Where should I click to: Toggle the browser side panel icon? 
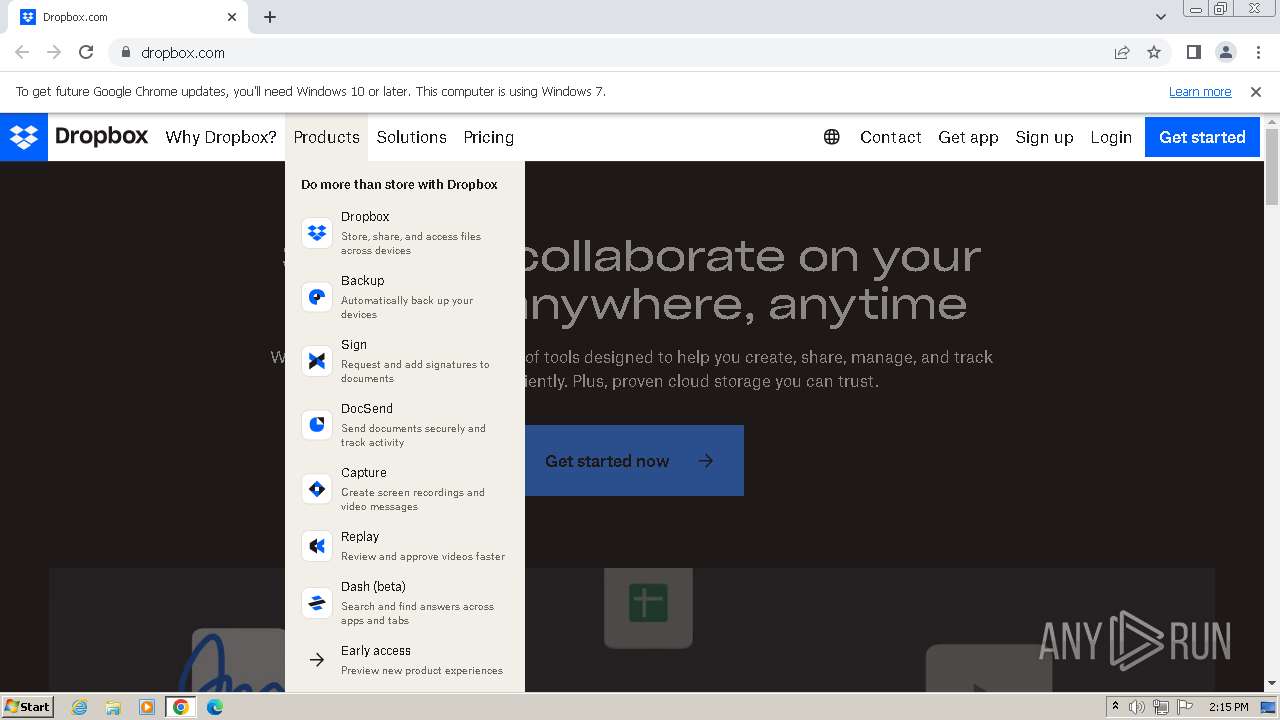point(1194,53)
